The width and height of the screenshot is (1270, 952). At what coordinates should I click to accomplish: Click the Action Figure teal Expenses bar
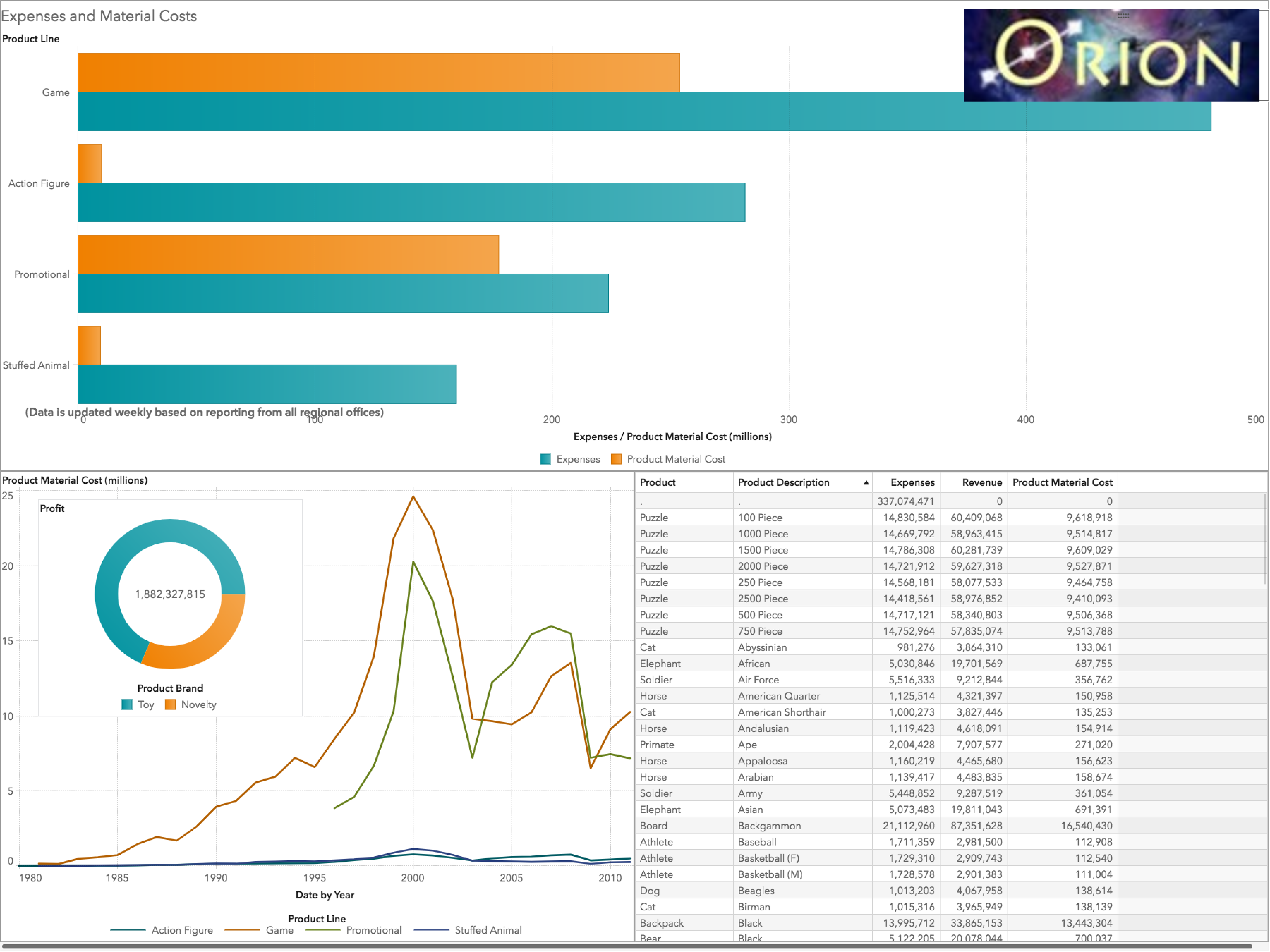[412, 203]
